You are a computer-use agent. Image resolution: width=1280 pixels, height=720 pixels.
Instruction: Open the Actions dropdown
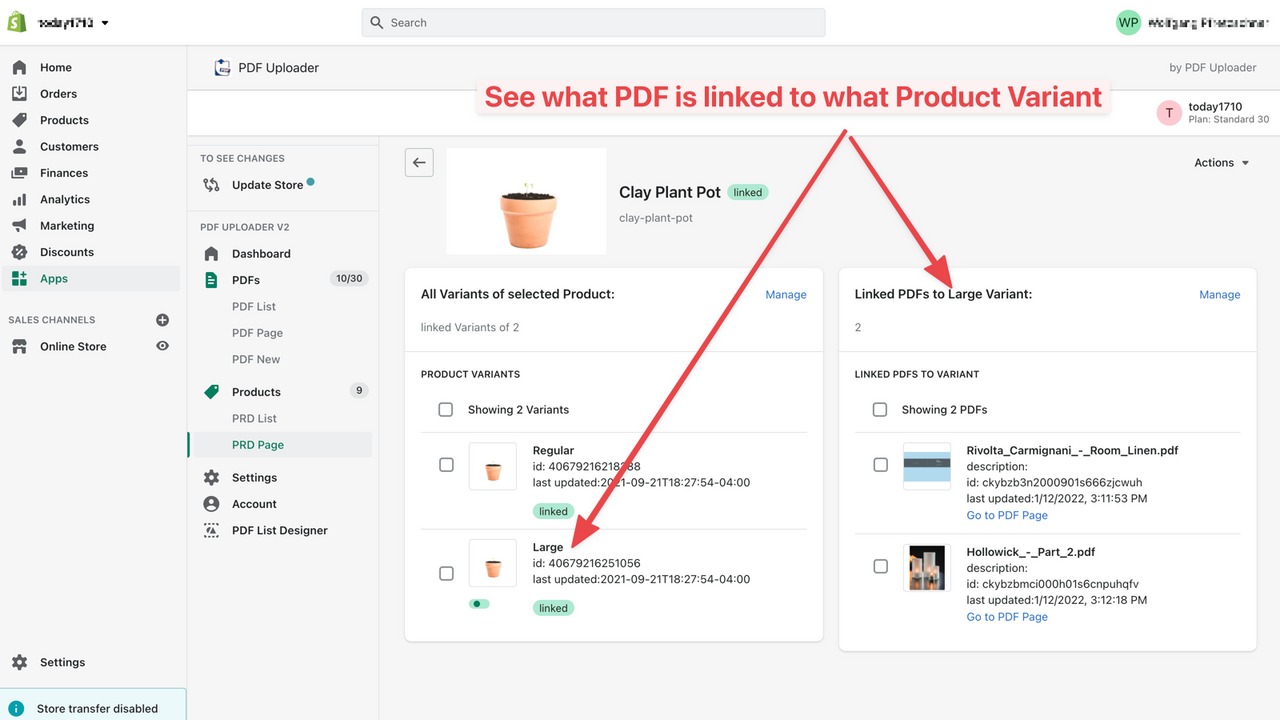coord(1220,162)
